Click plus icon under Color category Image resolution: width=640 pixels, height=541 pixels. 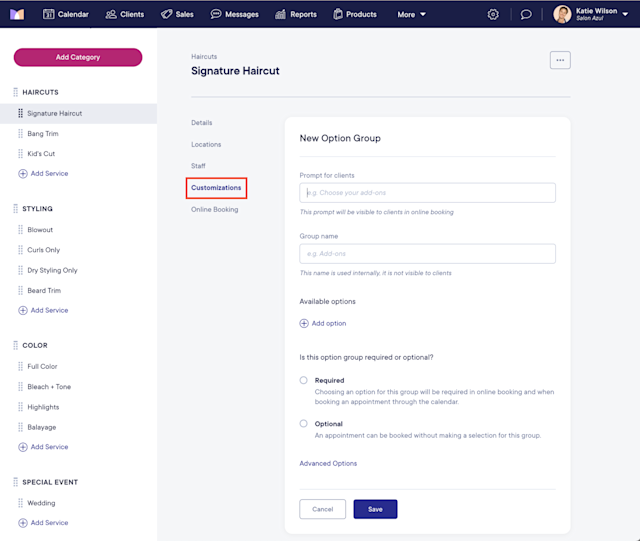(23, 447)
